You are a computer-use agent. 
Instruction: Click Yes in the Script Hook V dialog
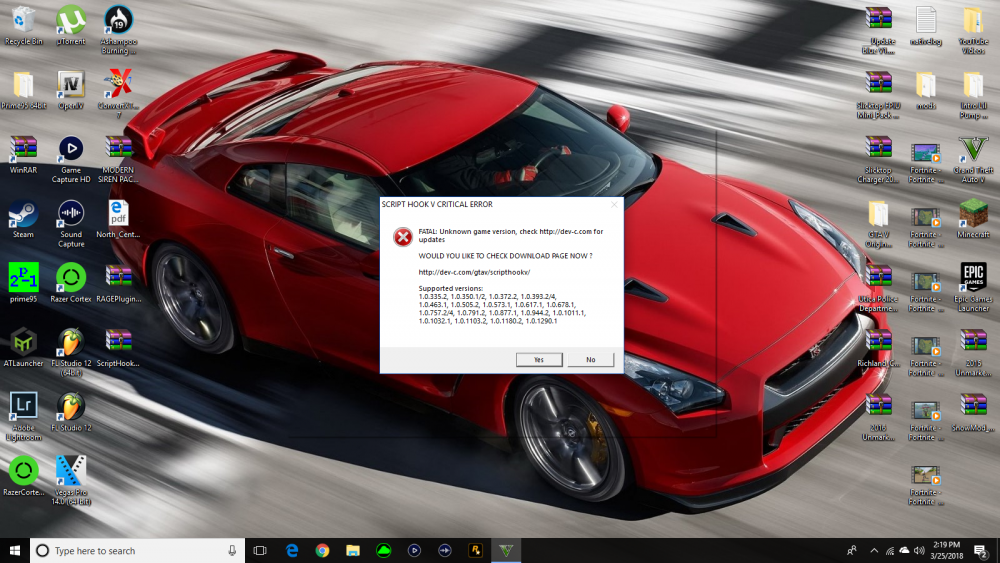coord(539,359)
